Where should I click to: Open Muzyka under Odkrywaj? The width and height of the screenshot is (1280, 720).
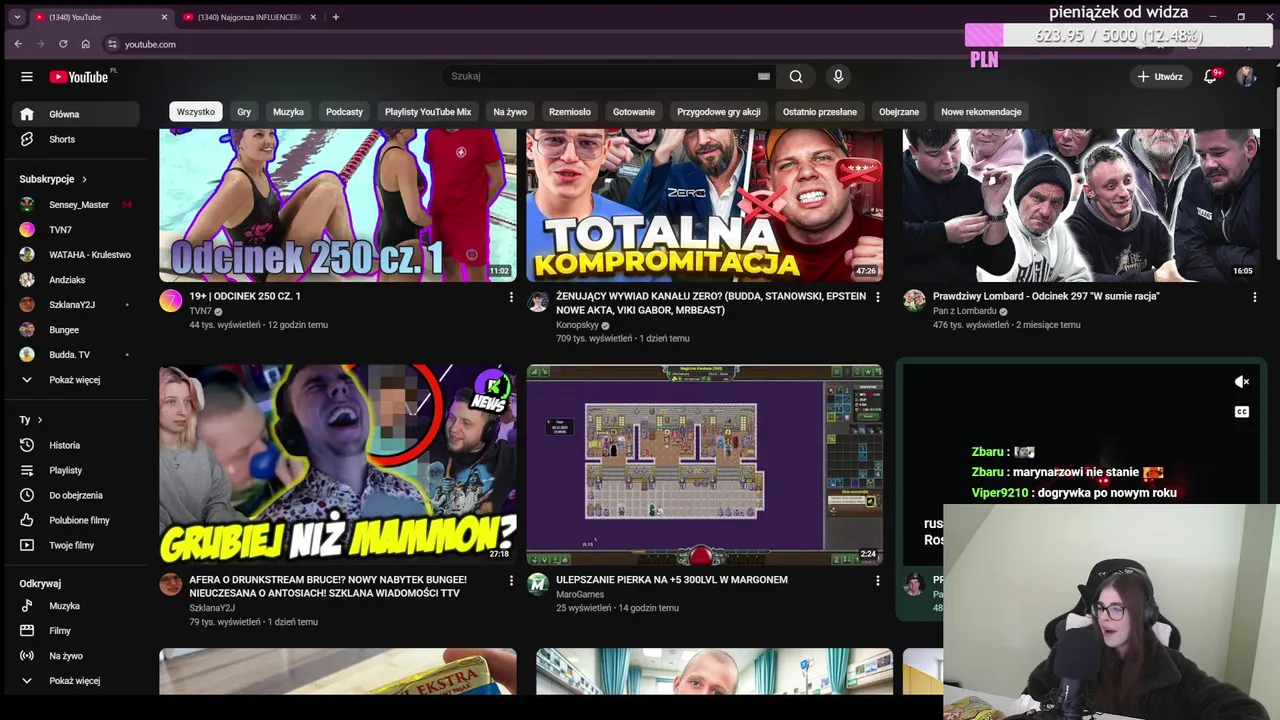[76, 606]
